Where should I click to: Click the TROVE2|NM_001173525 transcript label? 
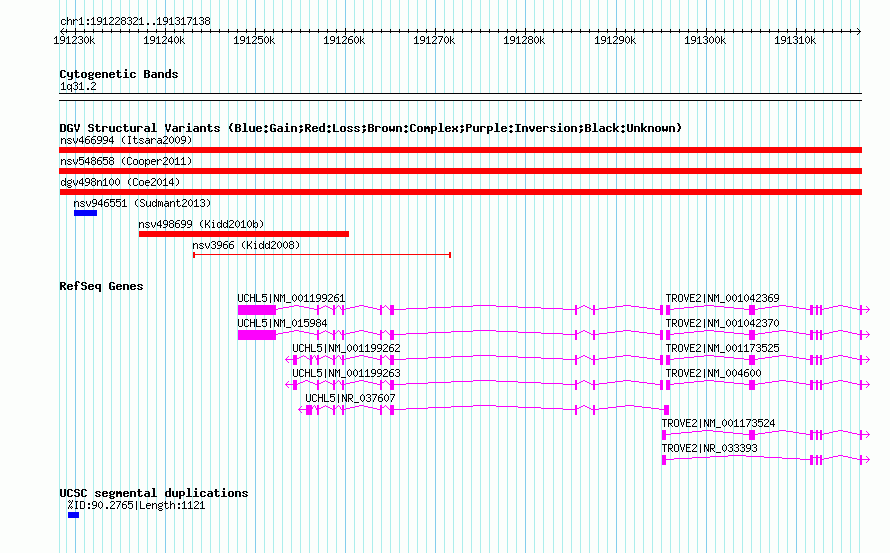723,348
